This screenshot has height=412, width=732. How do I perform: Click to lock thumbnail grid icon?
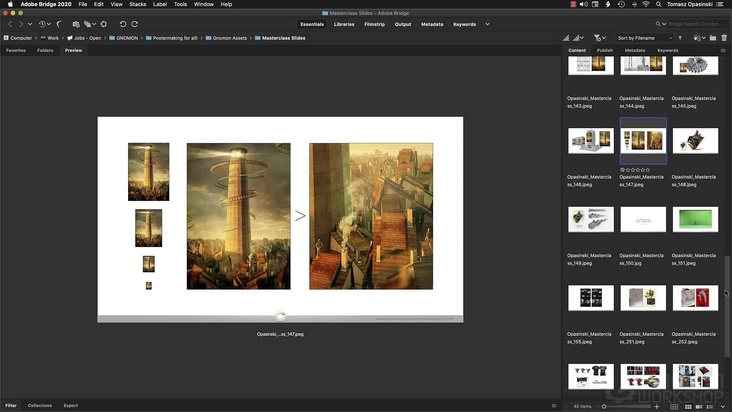pyautogui.click(x=674, y=407)
